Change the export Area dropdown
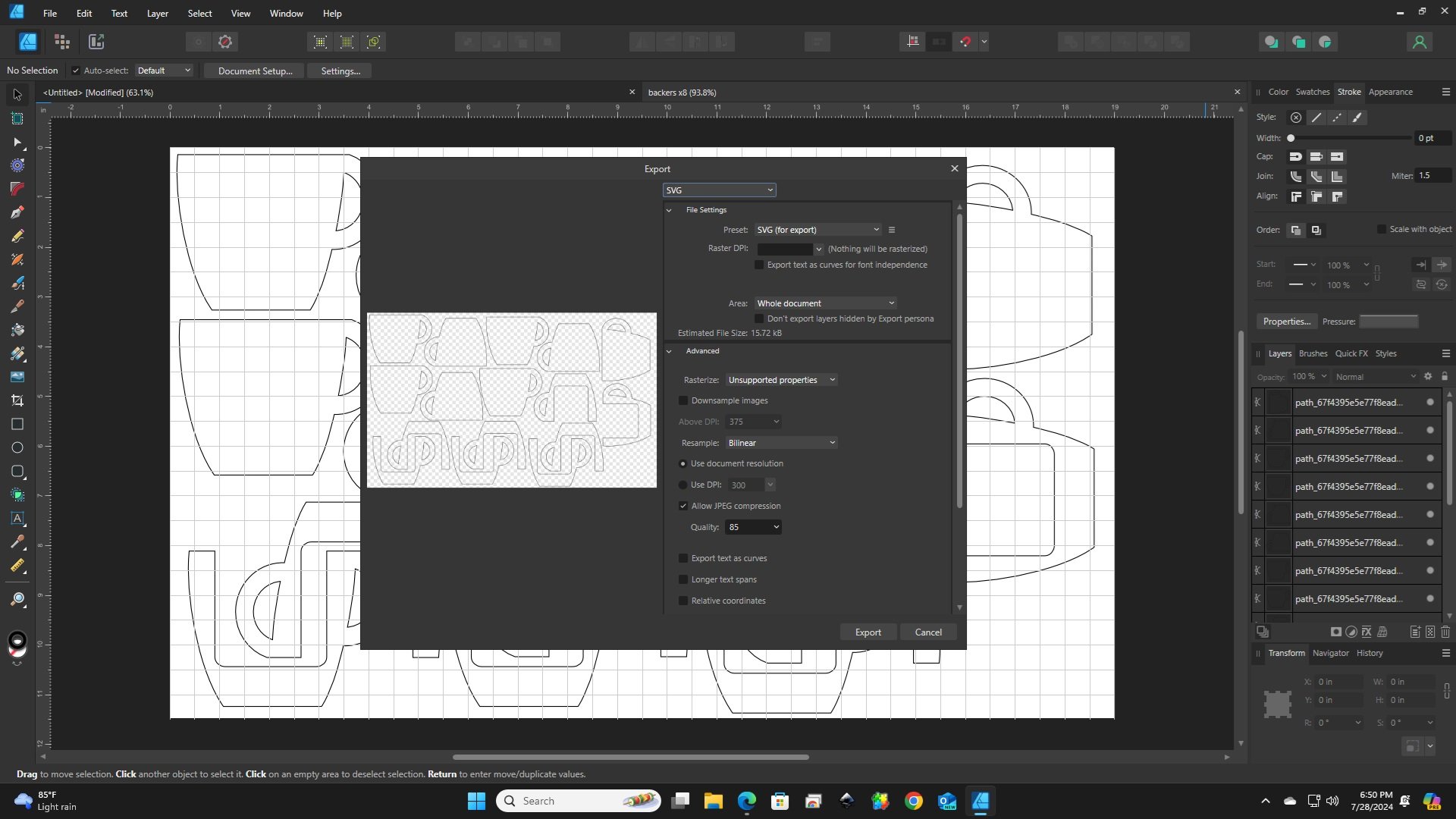Screen dimensions: 1456x819 point(825,303)
